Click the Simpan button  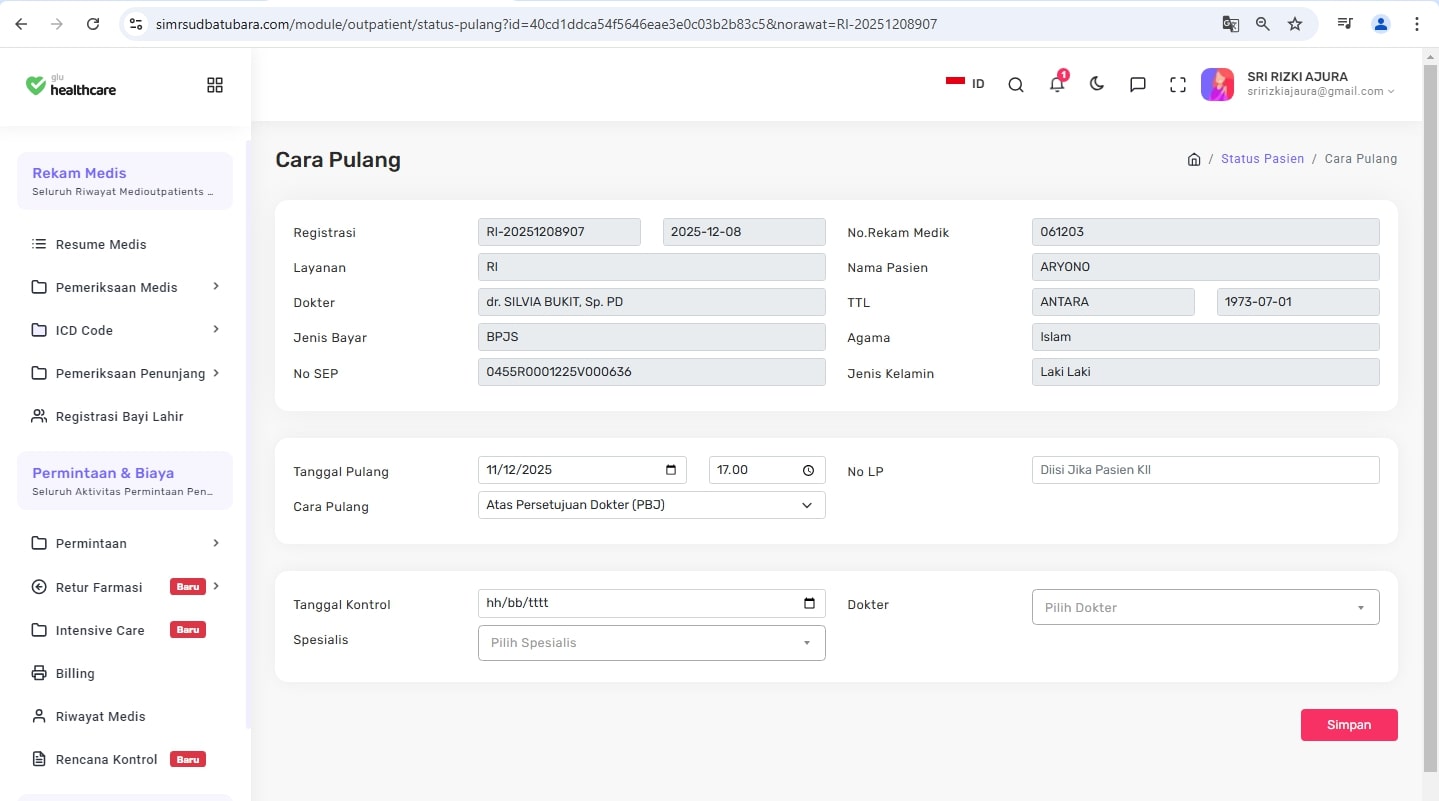click(1349, 725)
